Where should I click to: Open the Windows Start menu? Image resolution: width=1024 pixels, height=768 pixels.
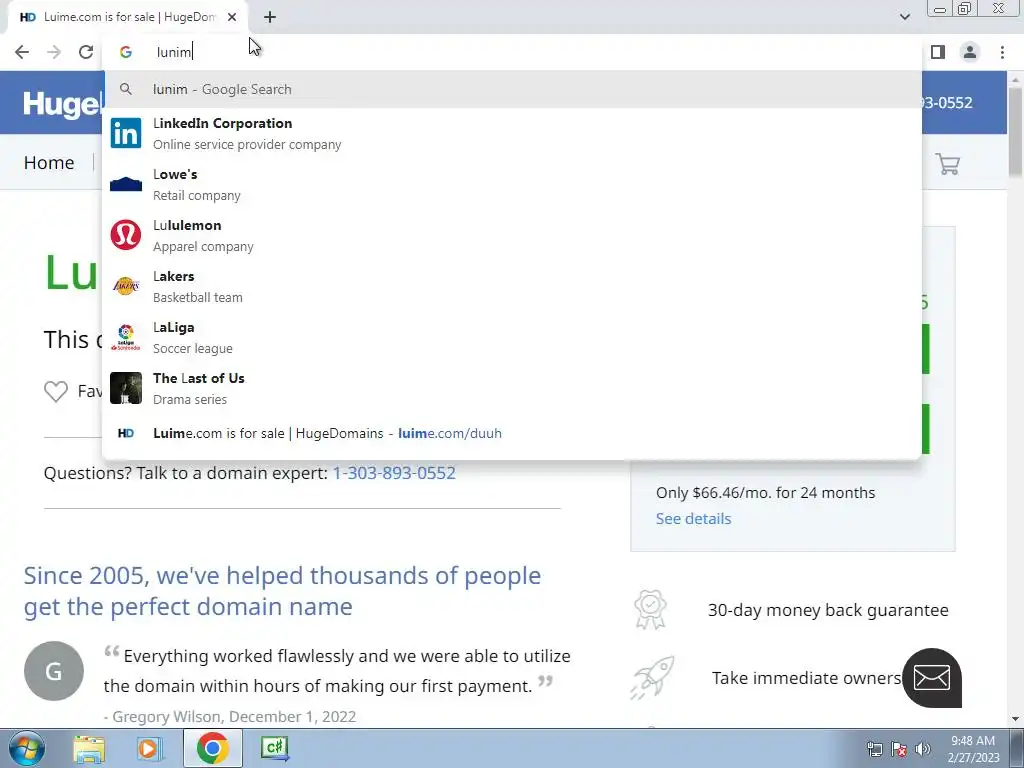coord(26,748)
